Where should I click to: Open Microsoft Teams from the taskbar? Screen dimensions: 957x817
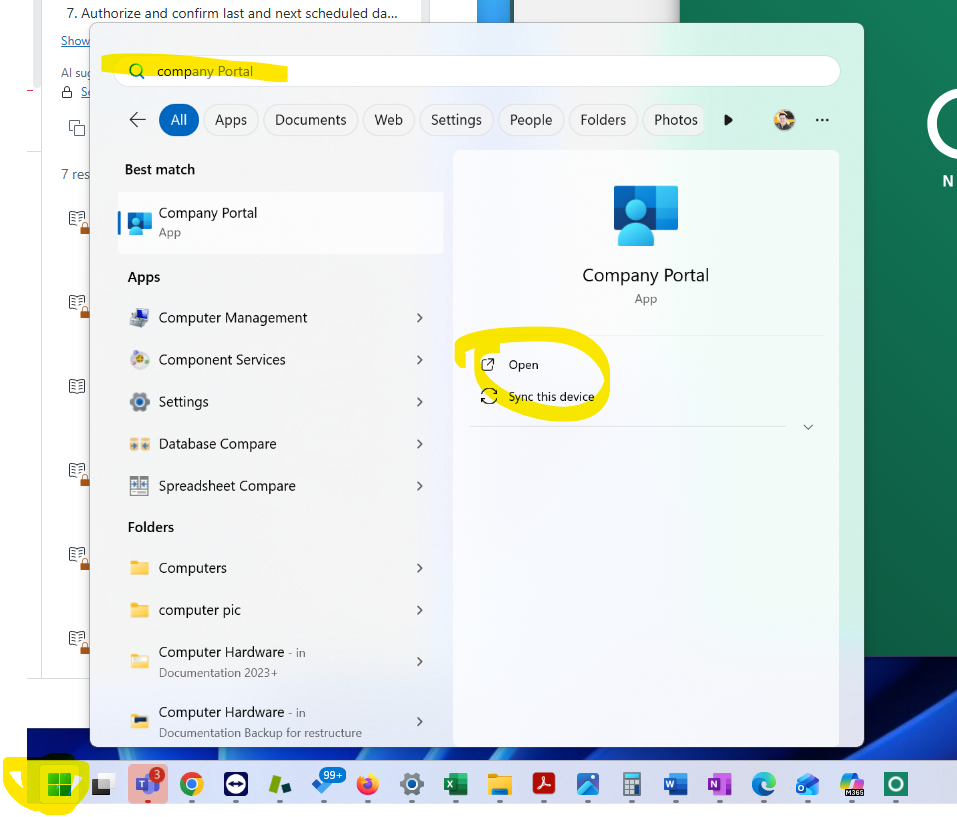tap(147, 785)
